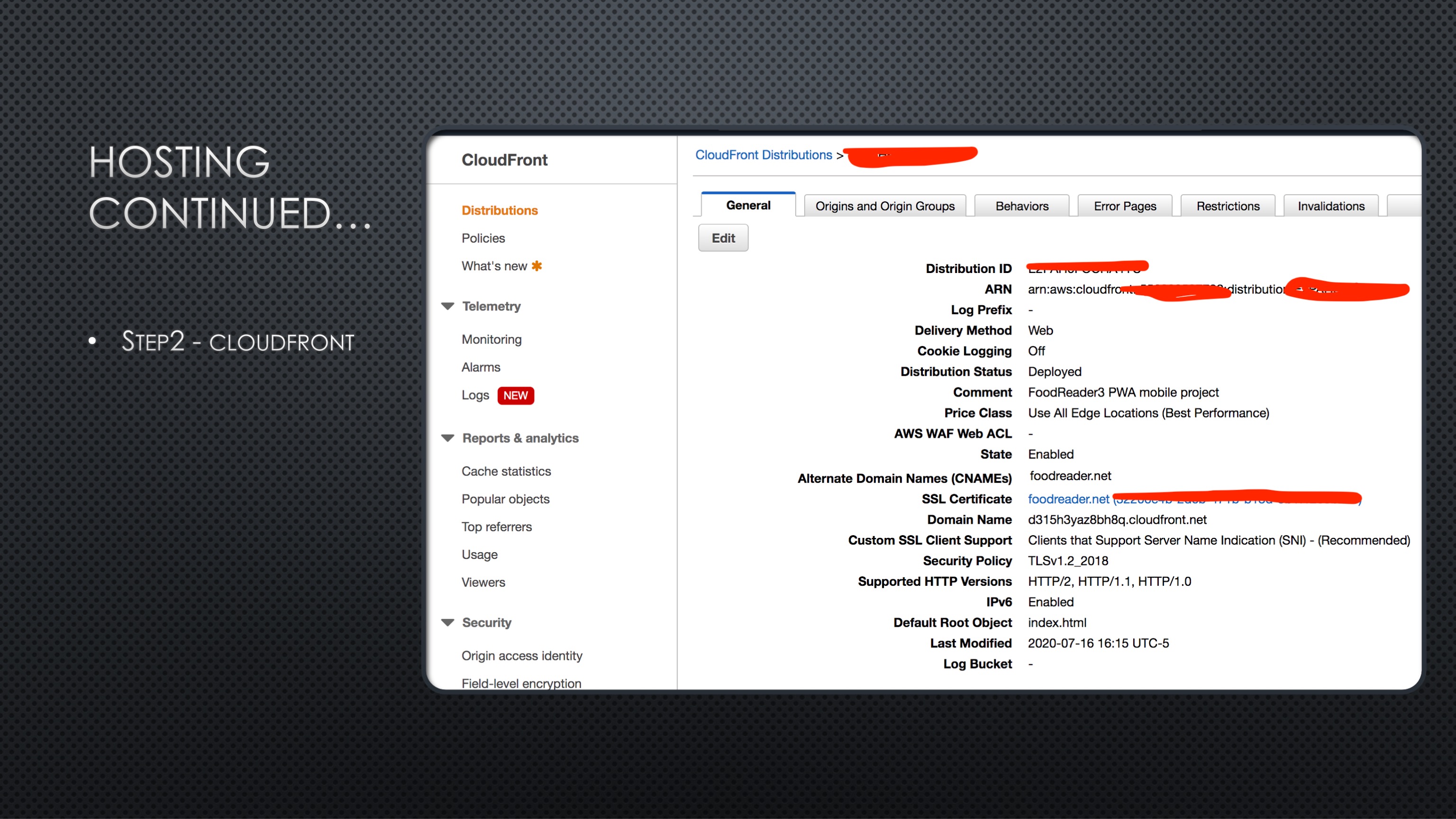Click the HTTP/2, HTTP/1.1, HTTP/1.0 value

coord(1109,581)
